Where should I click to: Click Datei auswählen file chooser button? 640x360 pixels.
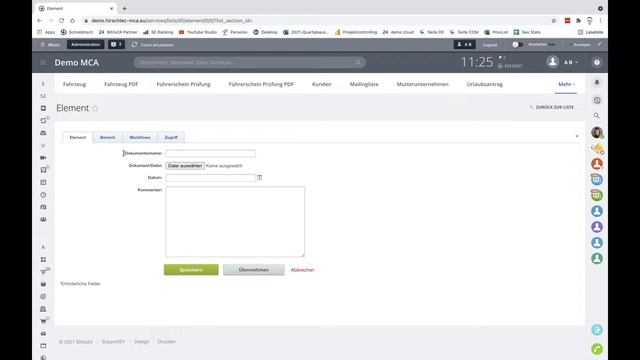[x=185, y=166]
